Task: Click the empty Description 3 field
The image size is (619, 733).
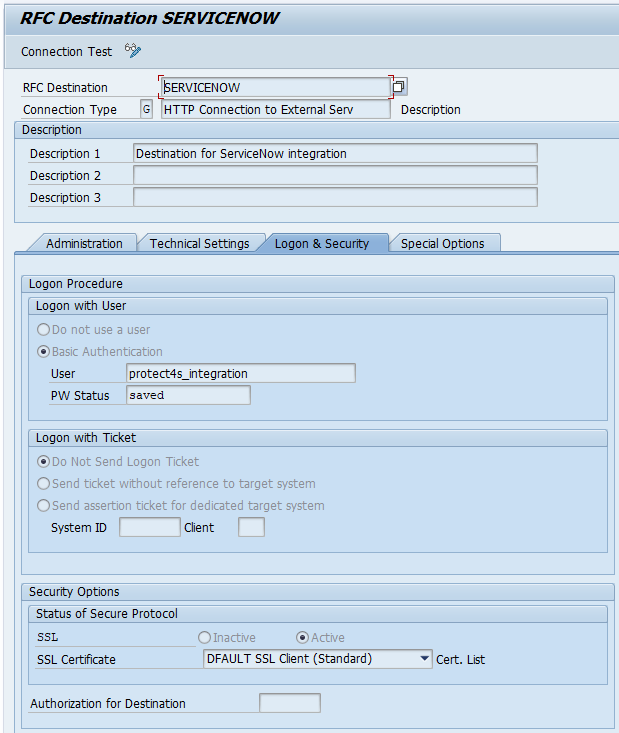Action: (x=335, y=197)
